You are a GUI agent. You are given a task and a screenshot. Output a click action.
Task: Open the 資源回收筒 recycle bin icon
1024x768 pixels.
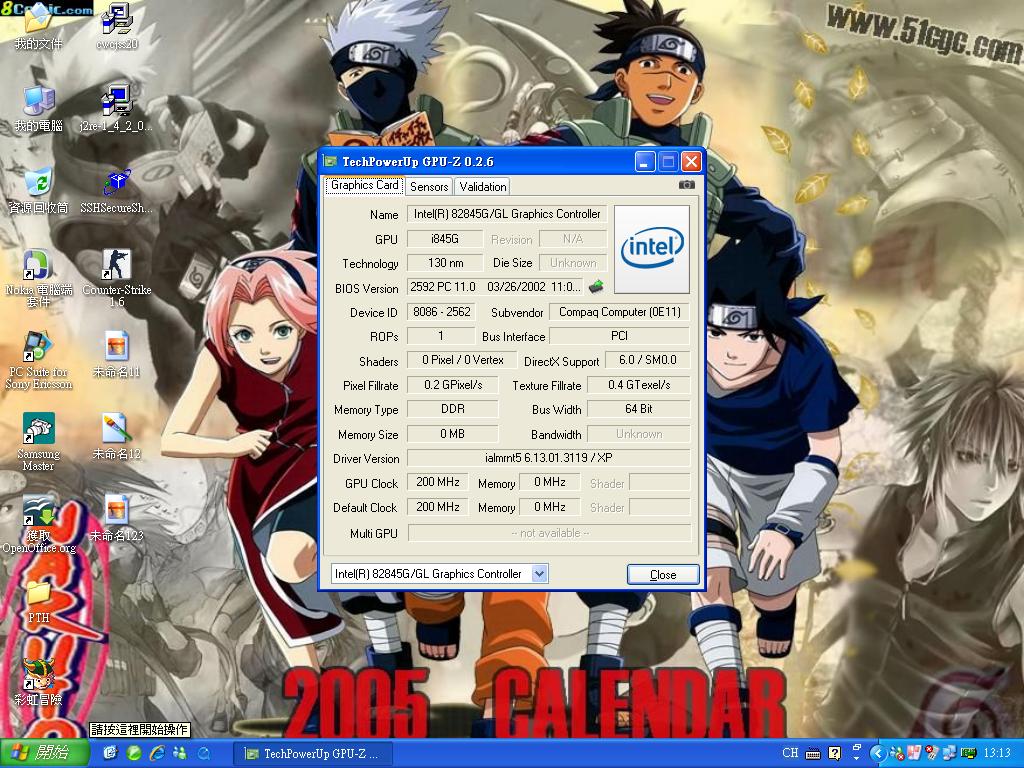click(38, 183)
